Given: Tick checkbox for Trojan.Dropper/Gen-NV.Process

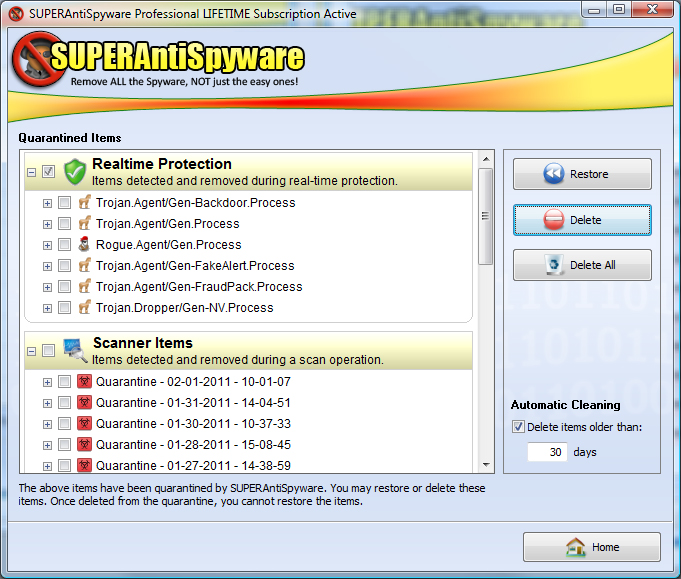Looking at the screenshot, I should [x=64, y=308].
